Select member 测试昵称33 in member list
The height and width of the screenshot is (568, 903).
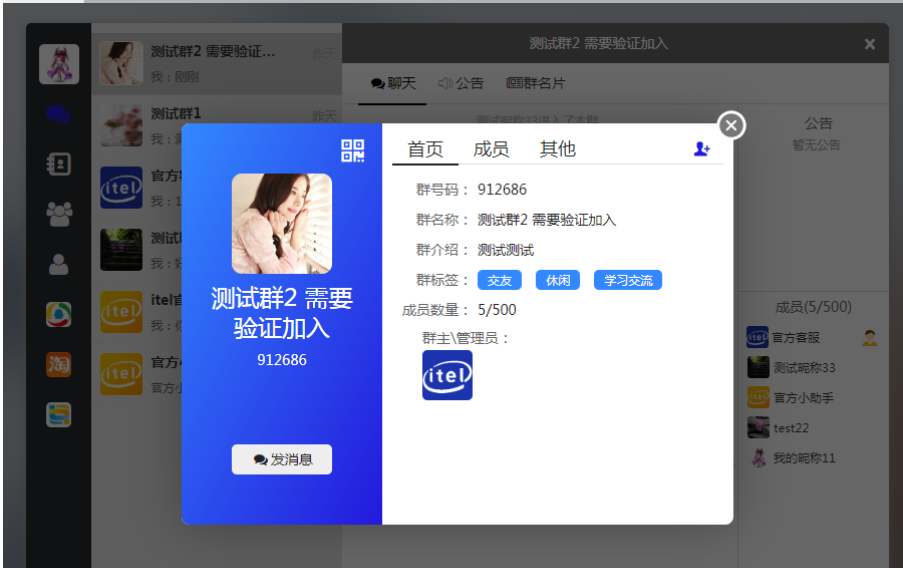(x=813, y=368)
